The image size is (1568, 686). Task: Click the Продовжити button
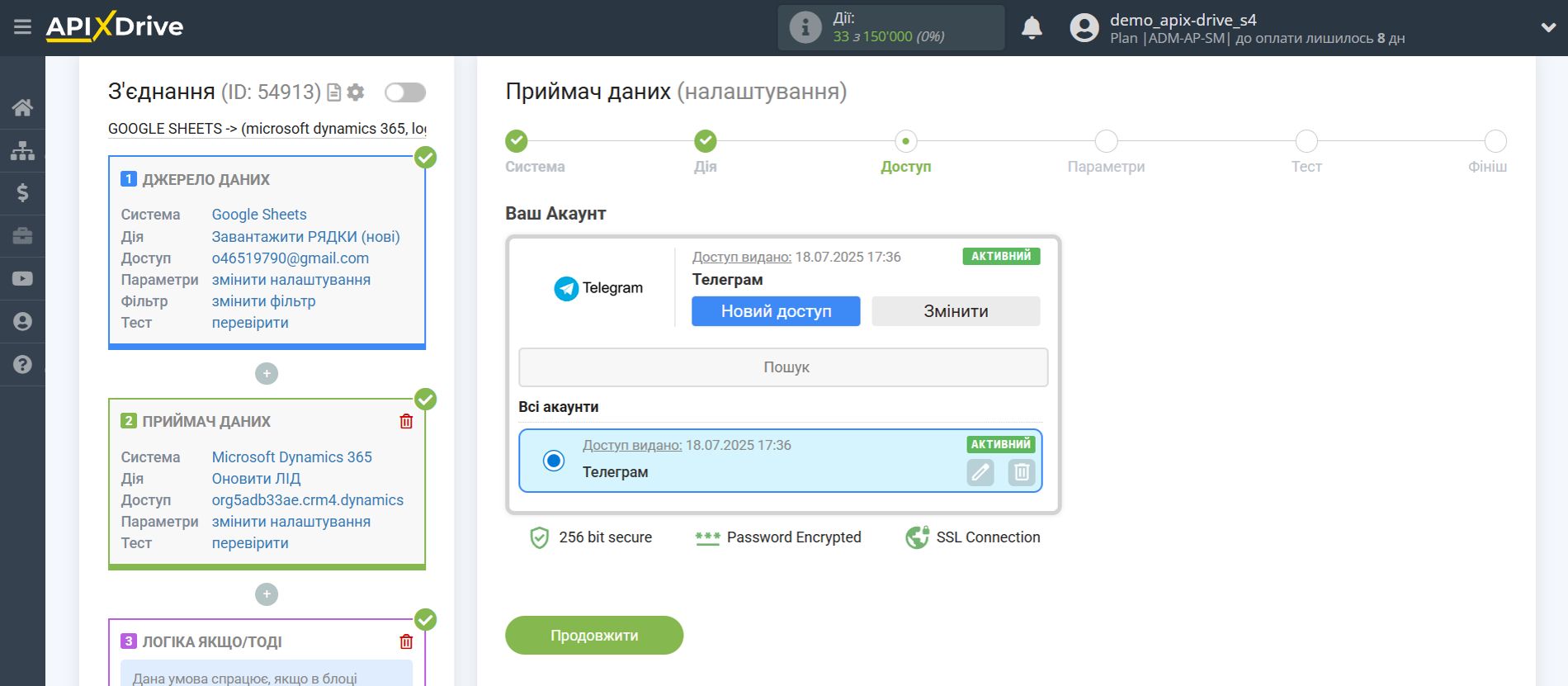click(x=594, y=636)
